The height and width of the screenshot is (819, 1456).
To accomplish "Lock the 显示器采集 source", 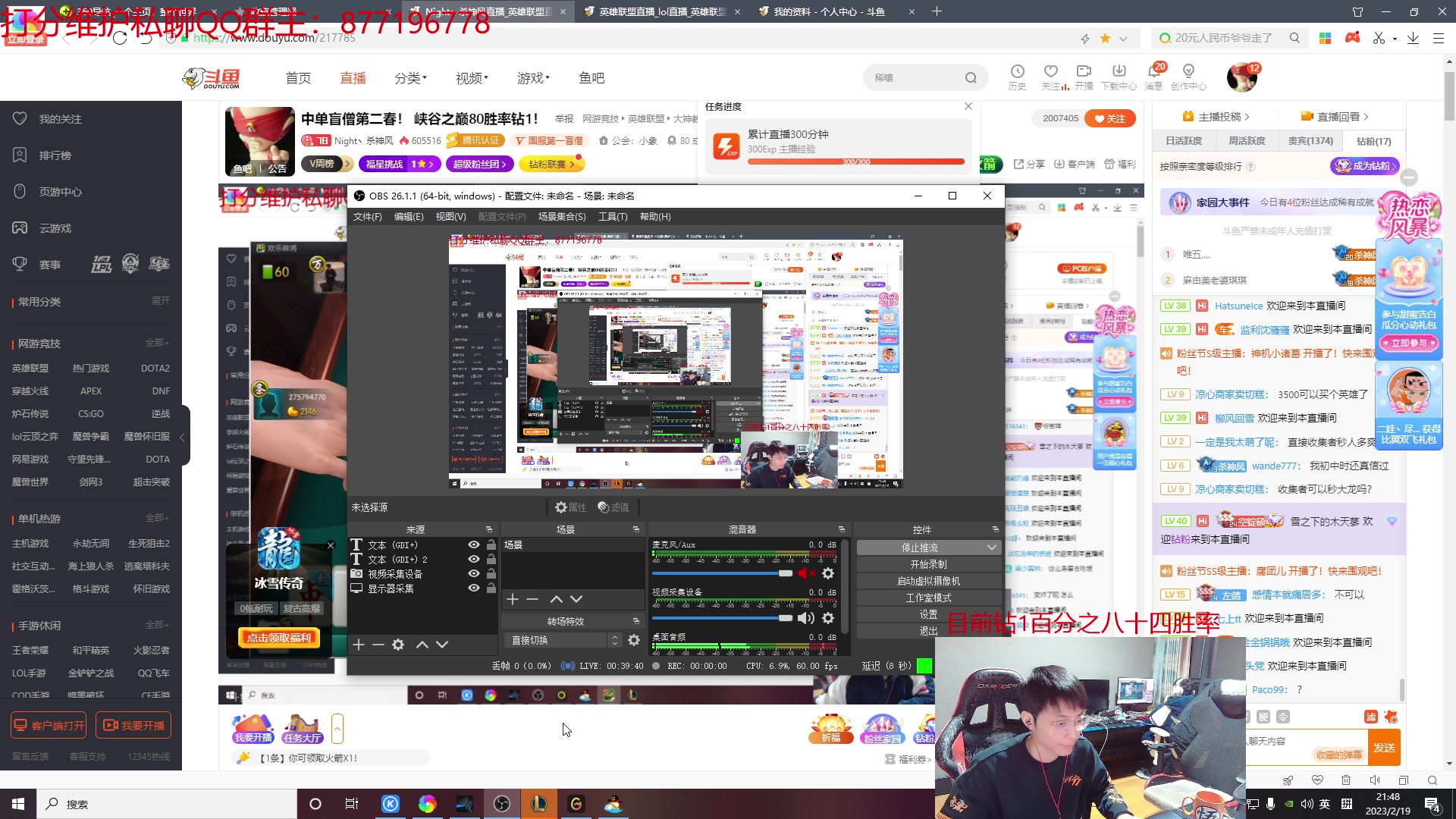I will (x=491, y=588).
